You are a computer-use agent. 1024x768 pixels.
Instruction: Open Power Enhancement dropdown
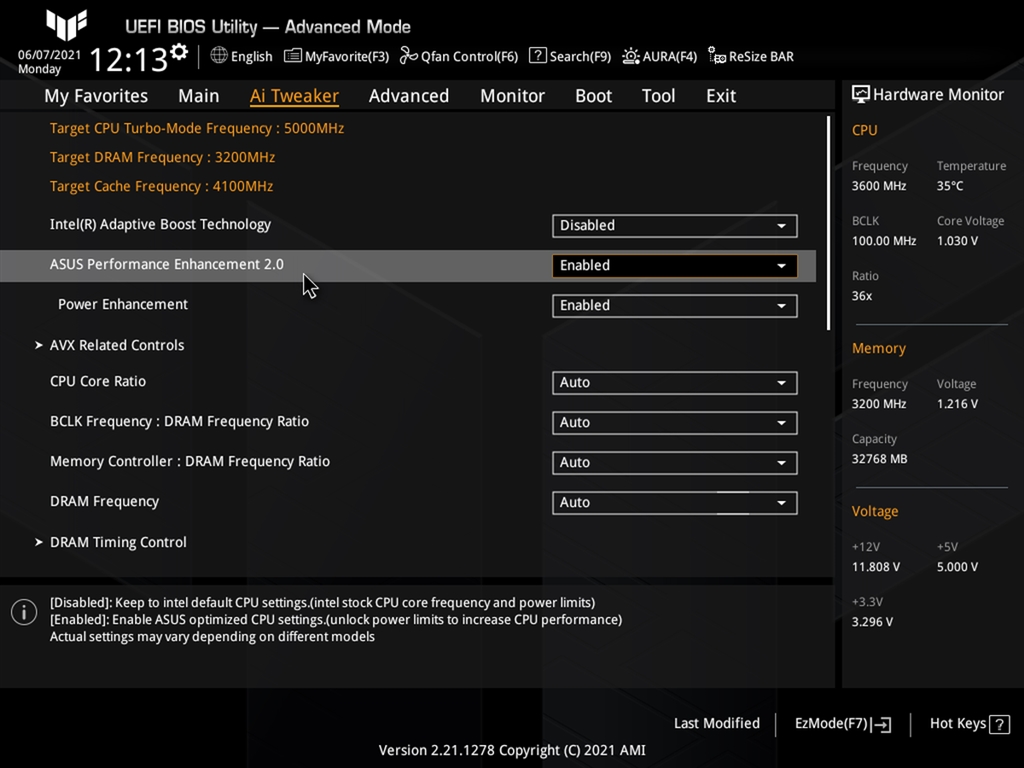point(675,306)
